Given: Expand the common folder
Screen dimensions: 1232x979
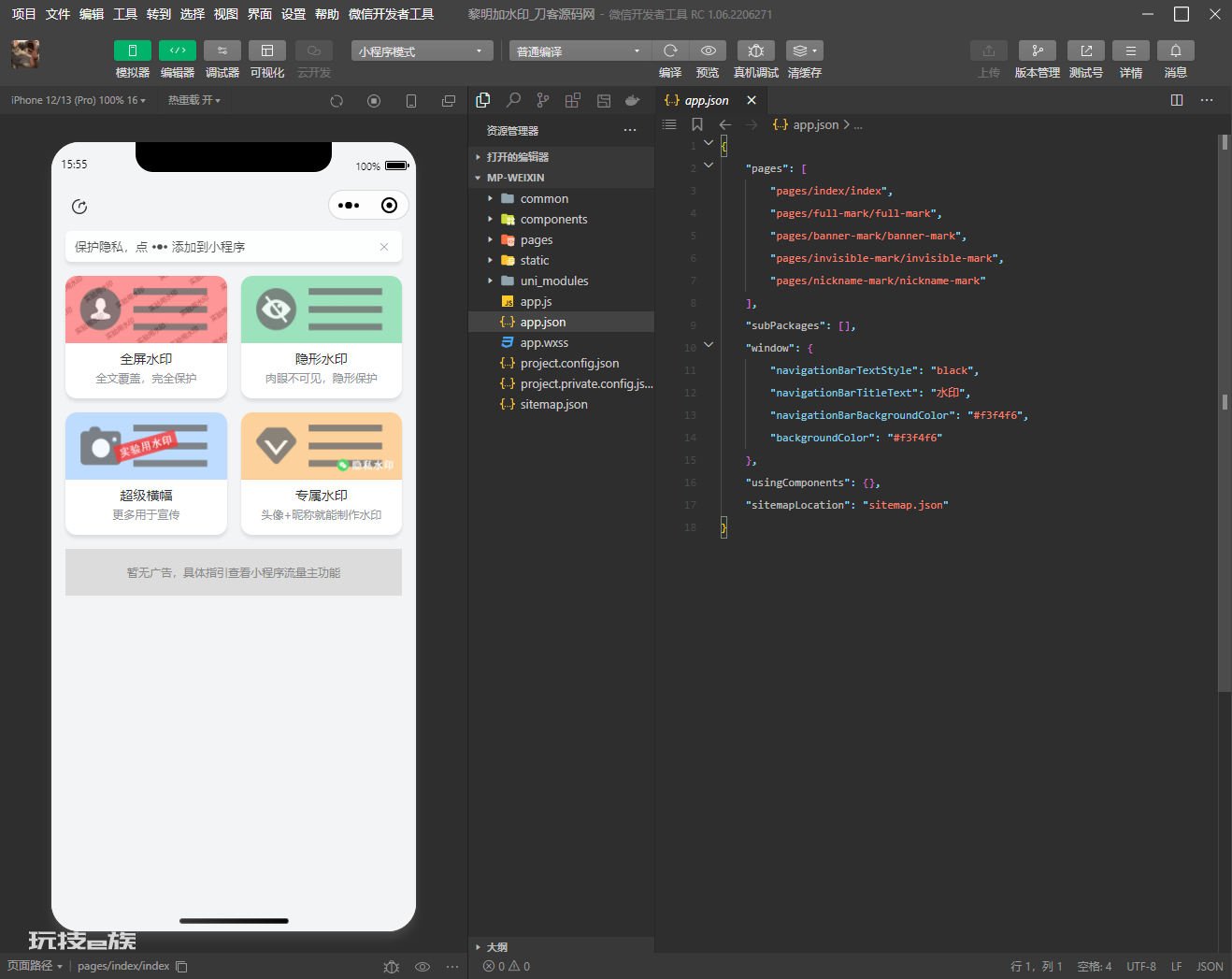Looking at the screenshot, I should pos(561,198).
